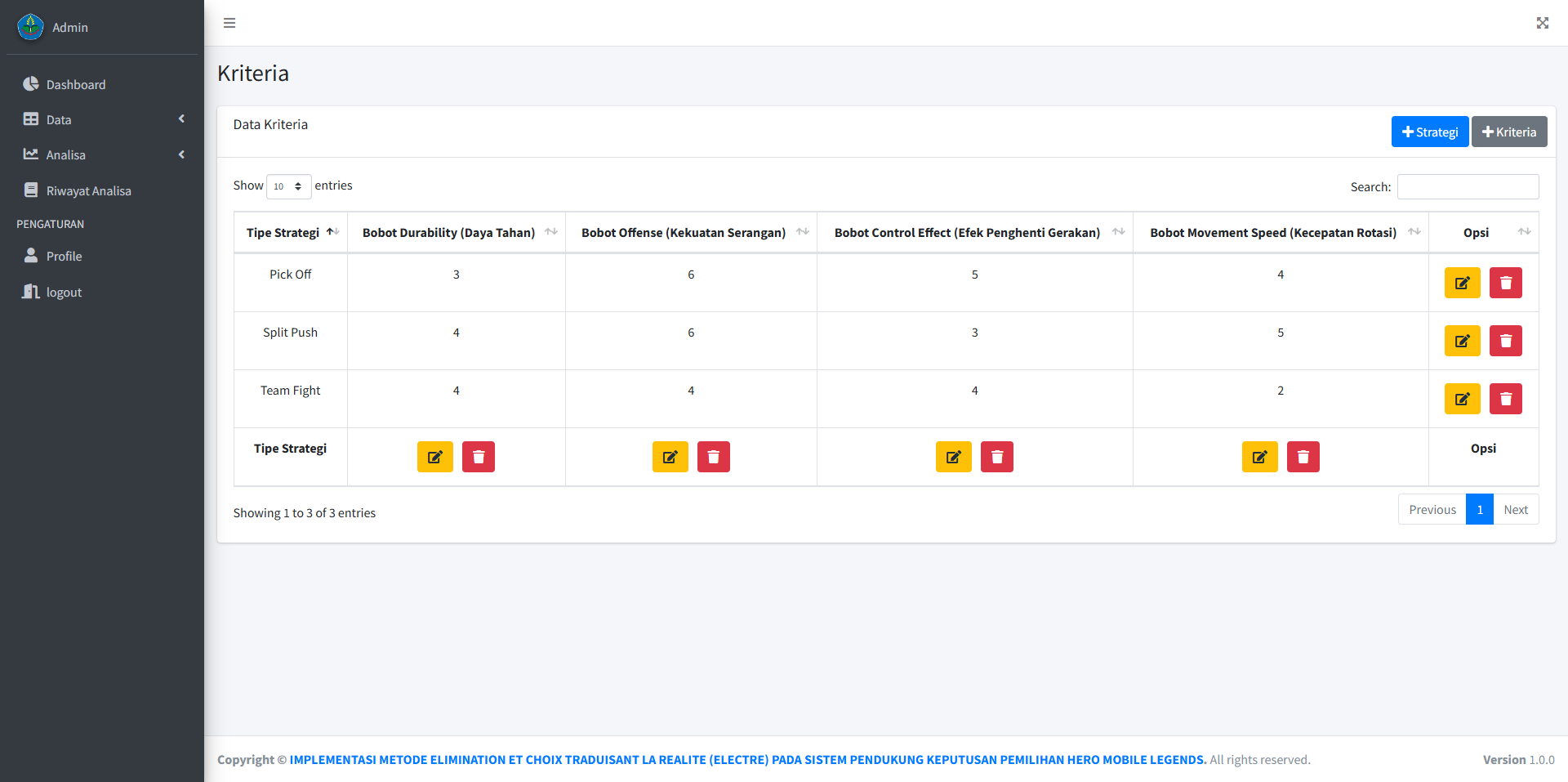Delete the Team Fight row
Image resolution: width=1568 pixels, height=782 pixels.
point(1505,399)
